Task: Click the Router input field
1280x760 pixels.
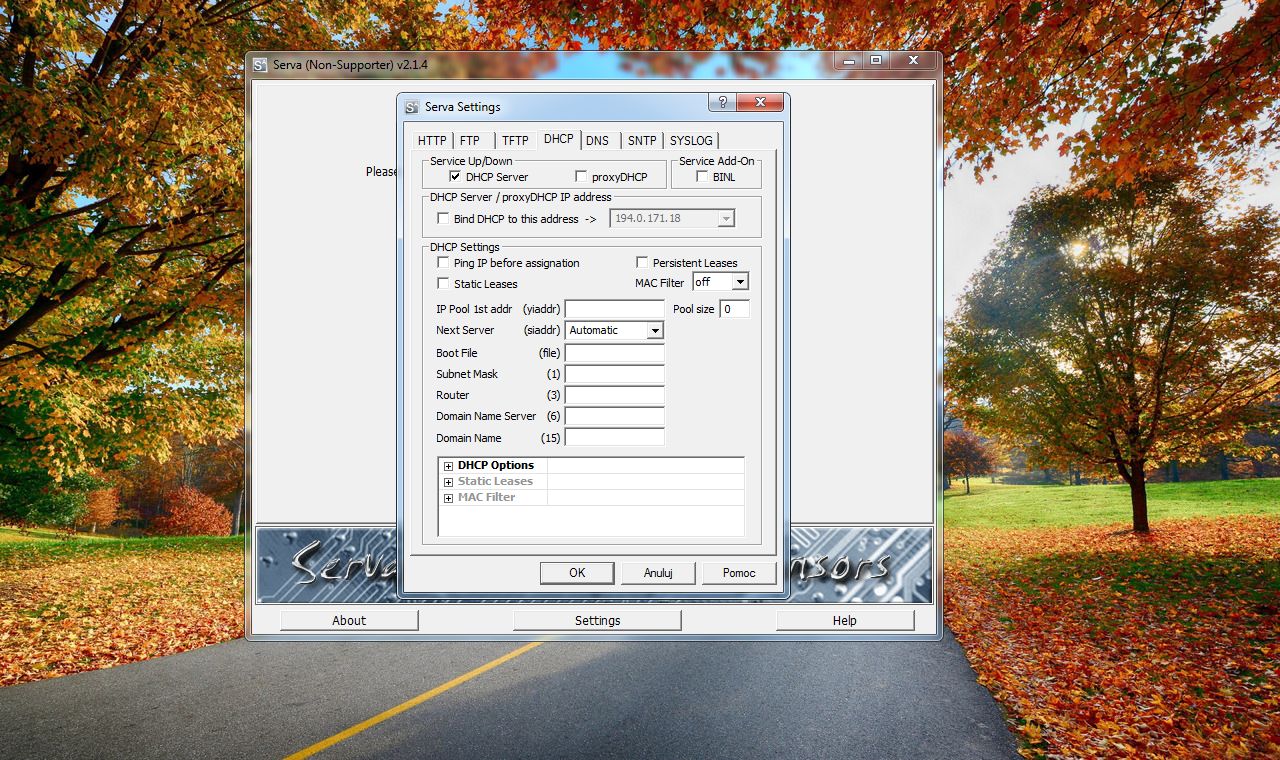Action: (615, 395)
